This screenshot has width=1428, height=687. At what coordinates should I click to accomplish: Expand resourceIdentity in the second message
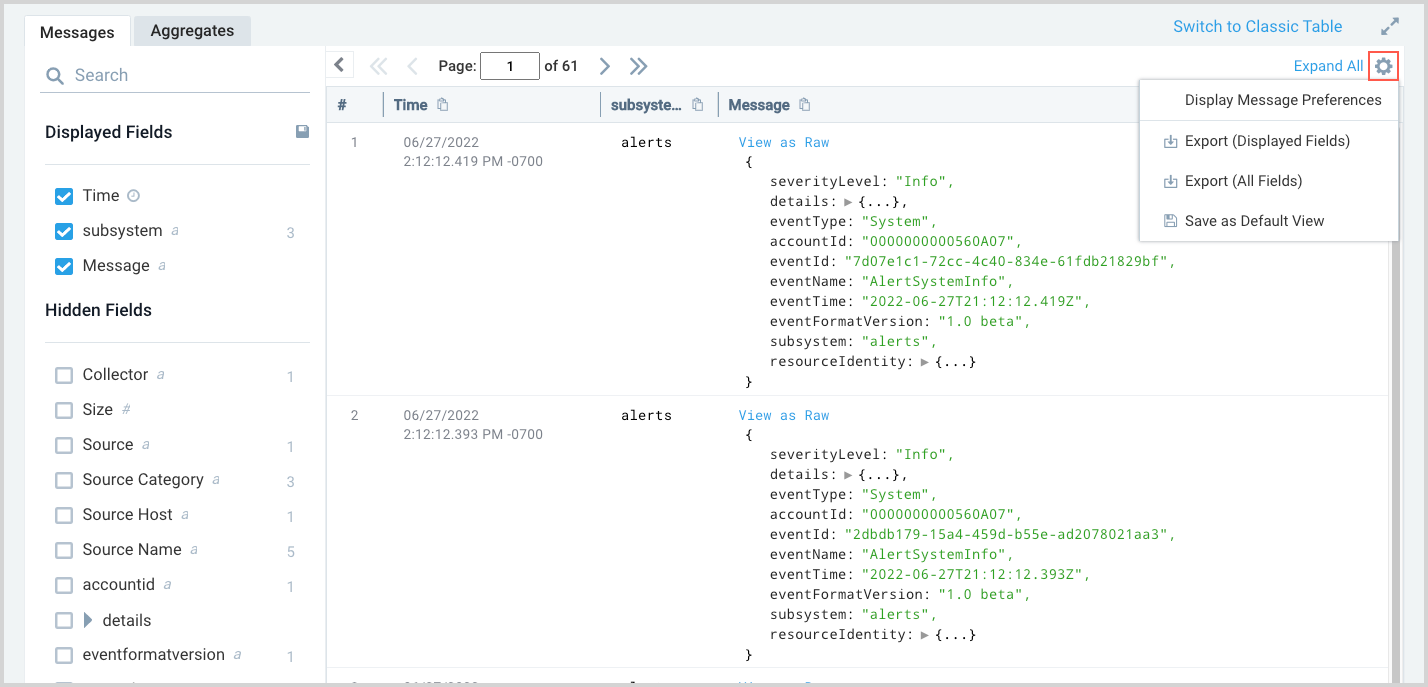tap(925, 633)
